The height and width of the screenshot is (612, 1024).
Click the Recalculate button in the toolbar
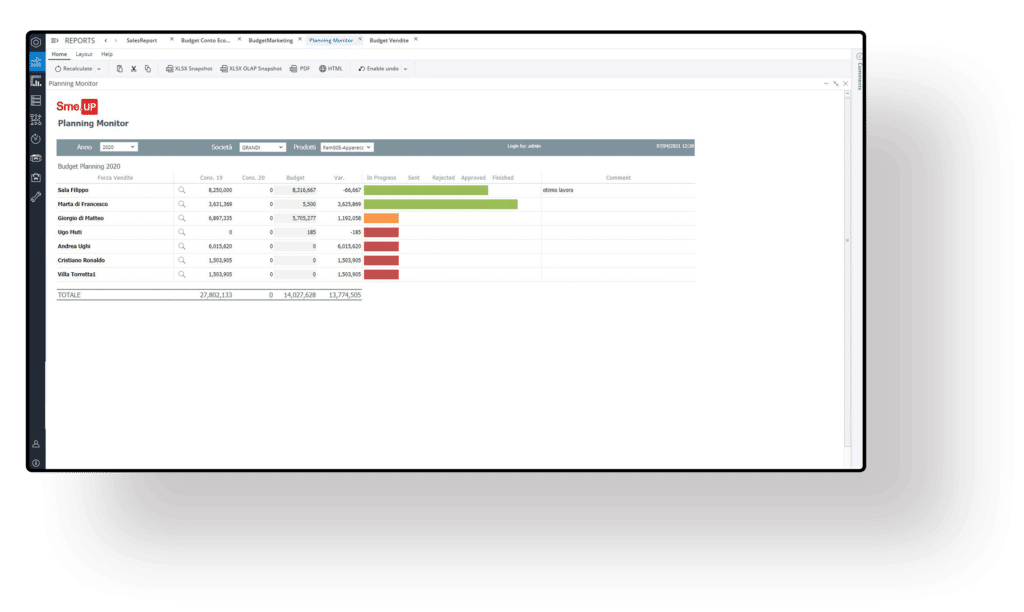(x=76, y=69)
